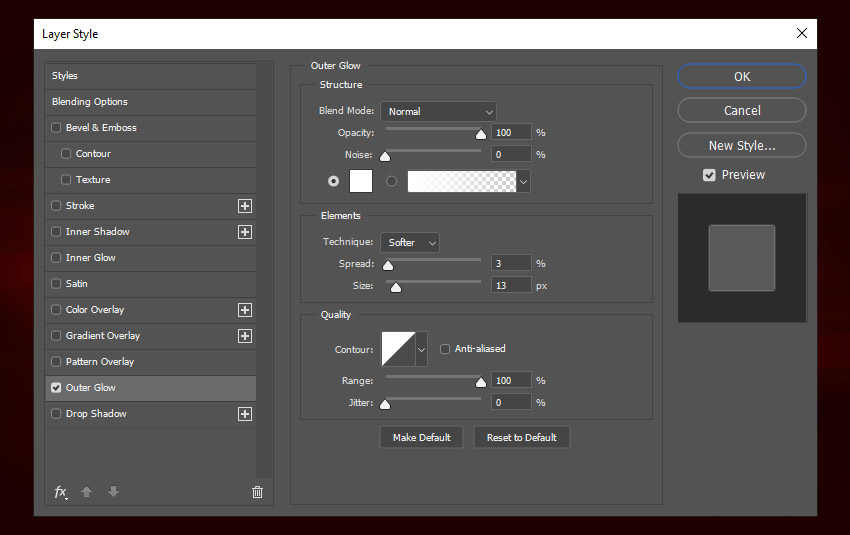Toggle the Preview checkbox off
850x535 pixels.
[x=709, y=175]
